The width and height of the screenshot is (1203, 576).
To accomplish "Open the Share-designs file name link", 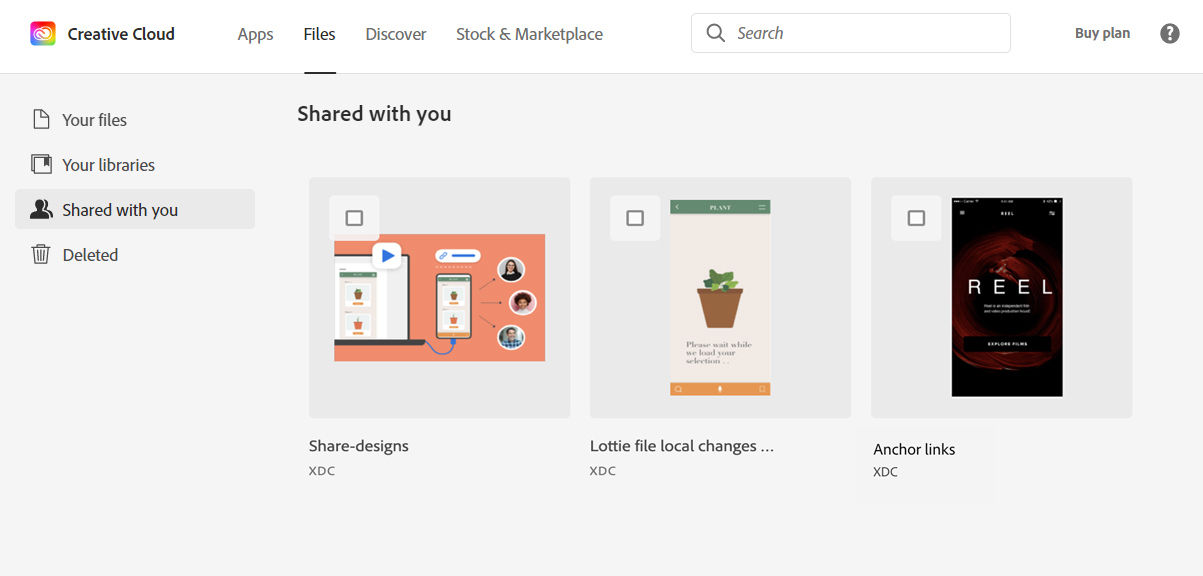I will pos(359,446).
